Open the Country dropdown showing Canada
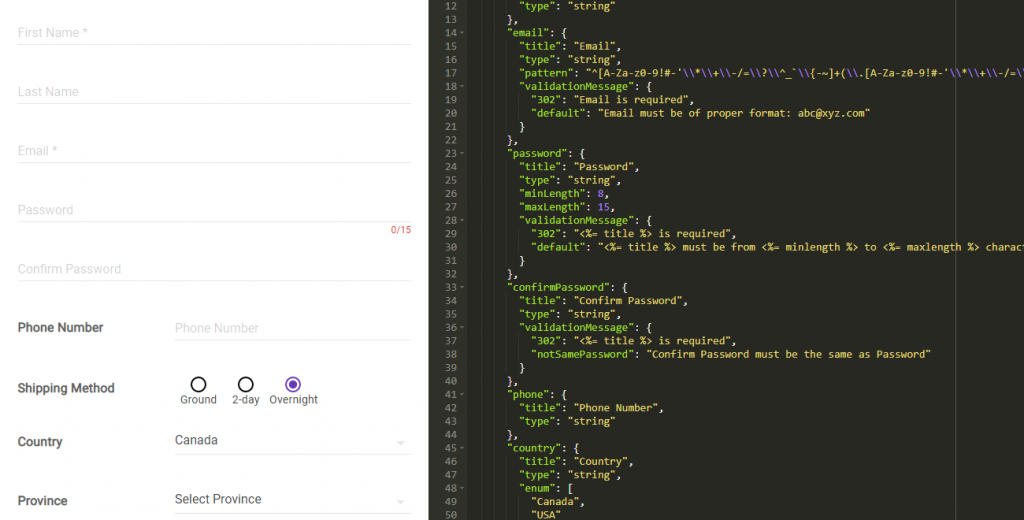 tap(293, 441)
